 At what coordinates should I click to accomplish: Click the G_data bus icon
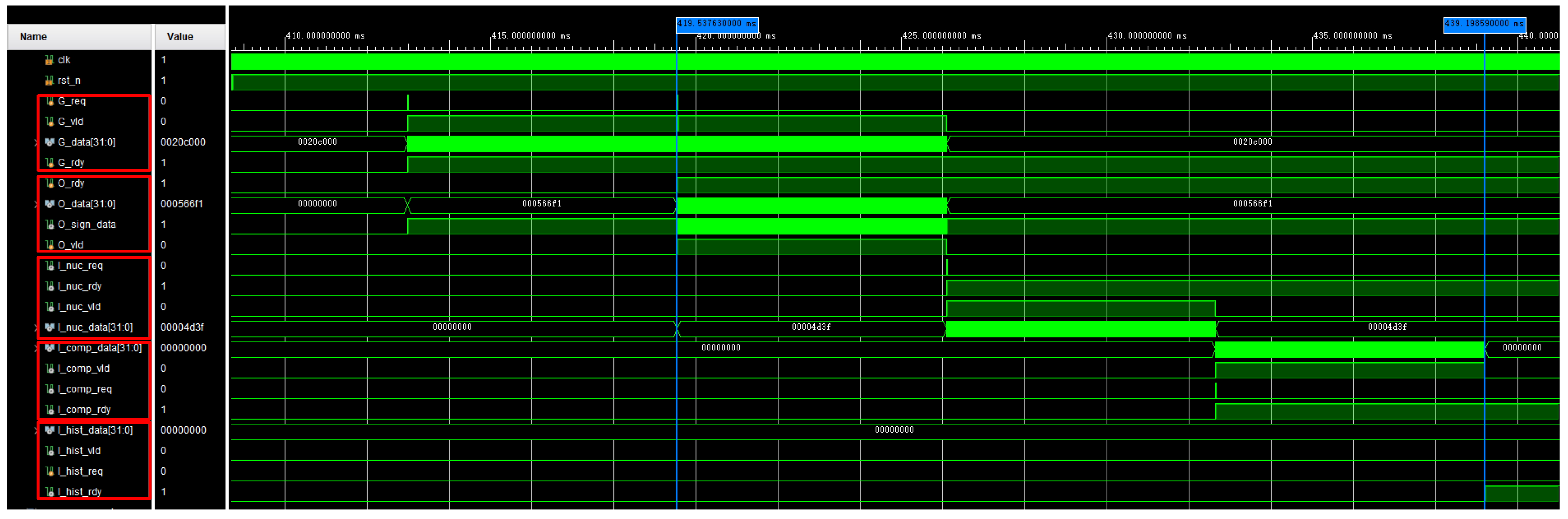(49, 142)
